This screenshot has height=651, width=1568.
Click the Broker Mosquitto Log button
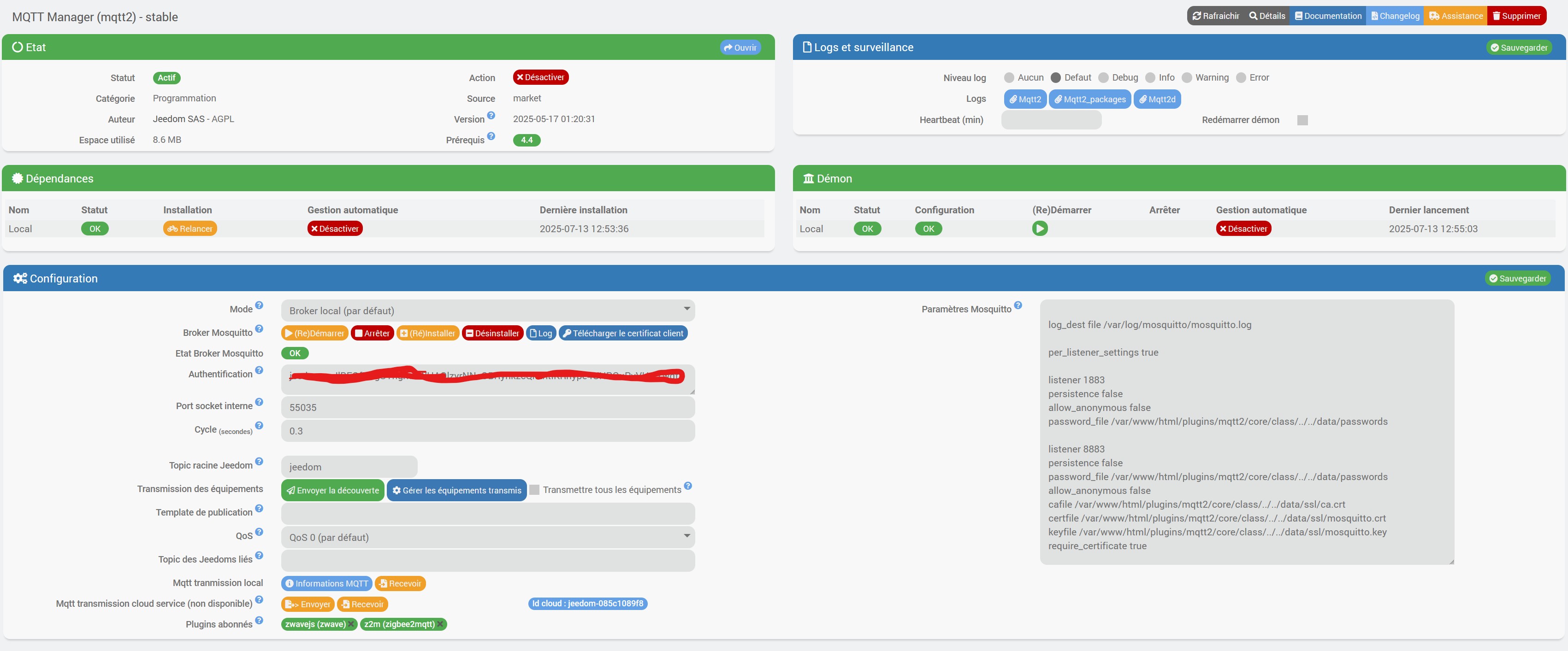click(x=540, y=334)
